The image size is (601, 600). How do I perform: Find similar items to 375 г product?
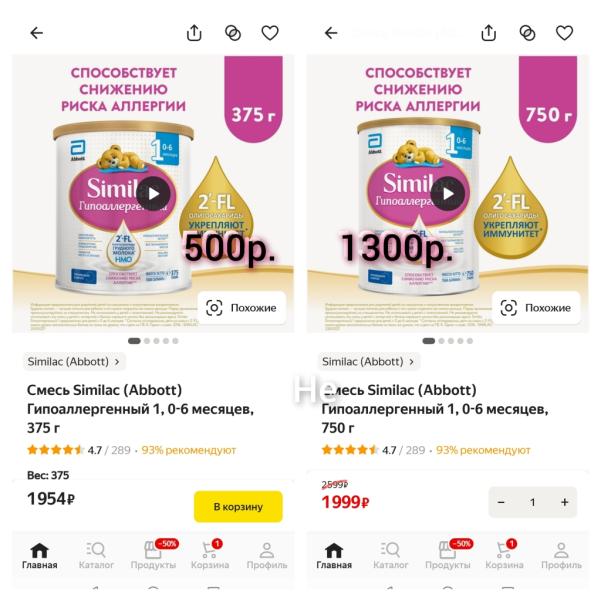(242, 308)
